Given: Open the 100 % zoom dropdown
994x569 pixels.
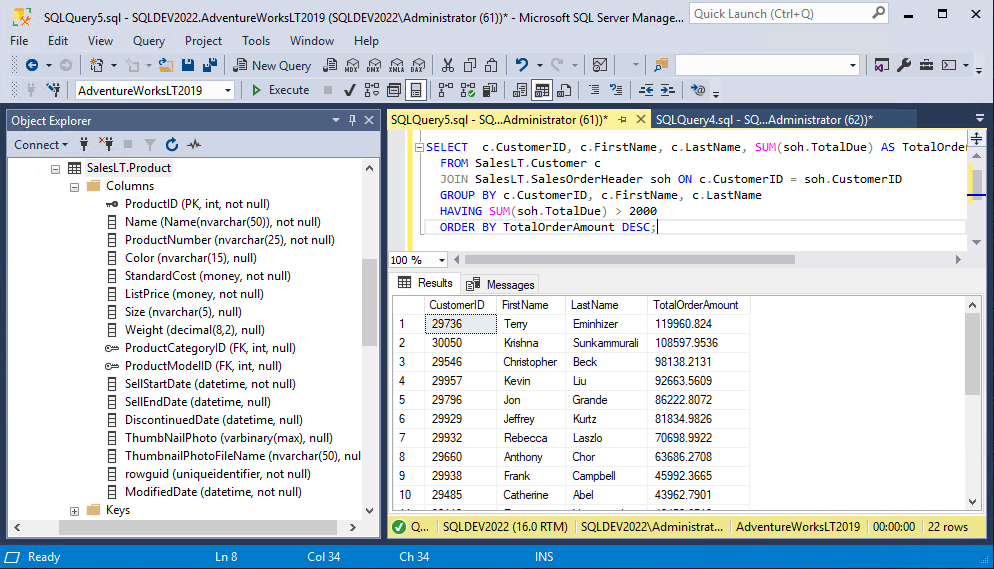Looking at the screenshot, I should [x=442, y=260].
